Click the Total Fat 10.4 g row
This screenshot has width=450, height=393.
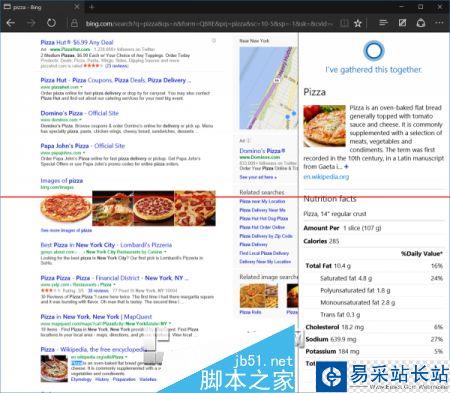pyautogui.click(x=374, y=266)
